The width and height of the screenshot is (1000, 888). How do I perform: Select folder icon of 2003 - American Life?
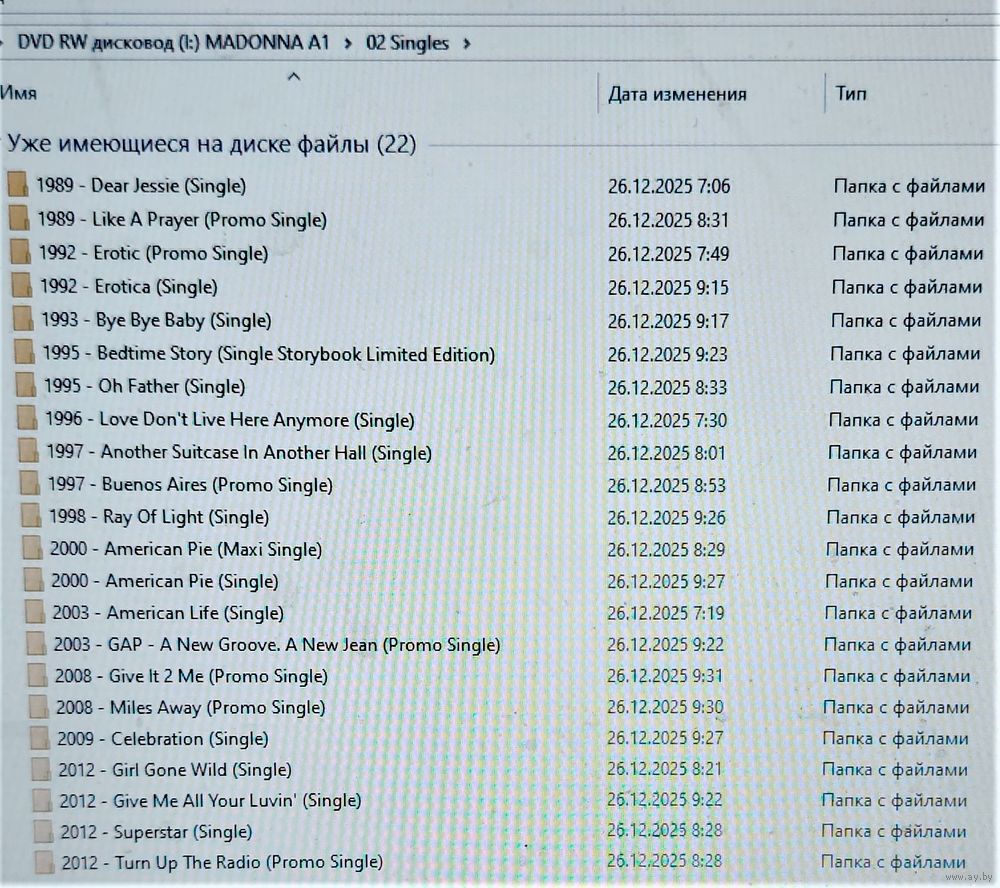coord(35,613)
